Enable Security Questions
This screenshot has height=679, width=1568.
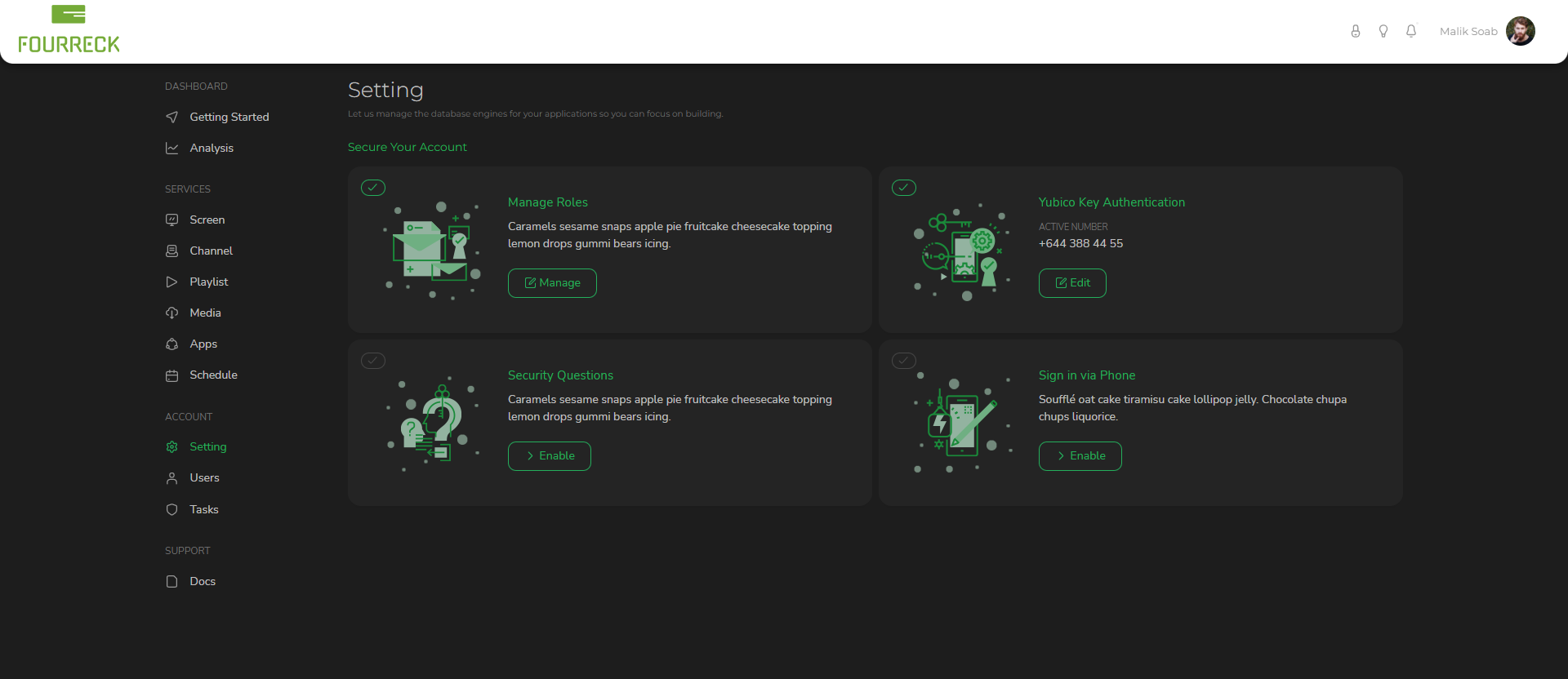[x=549, y=456]
